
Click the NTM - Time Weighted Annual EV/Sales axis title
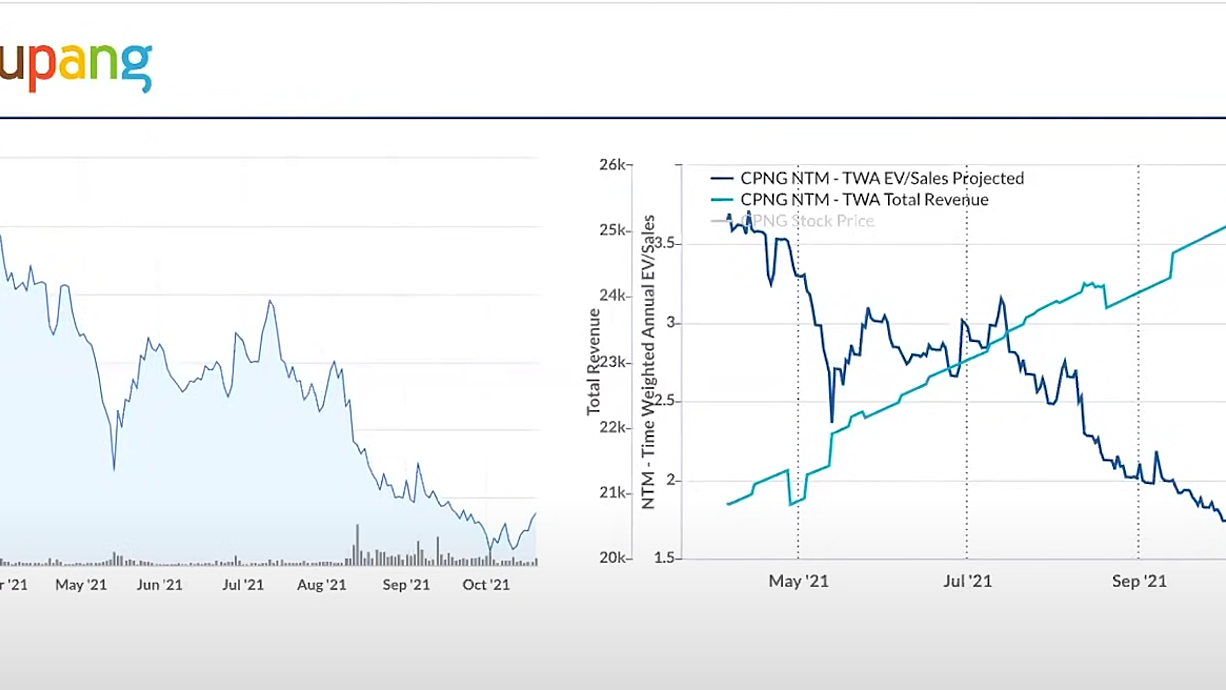pos(648,362)
